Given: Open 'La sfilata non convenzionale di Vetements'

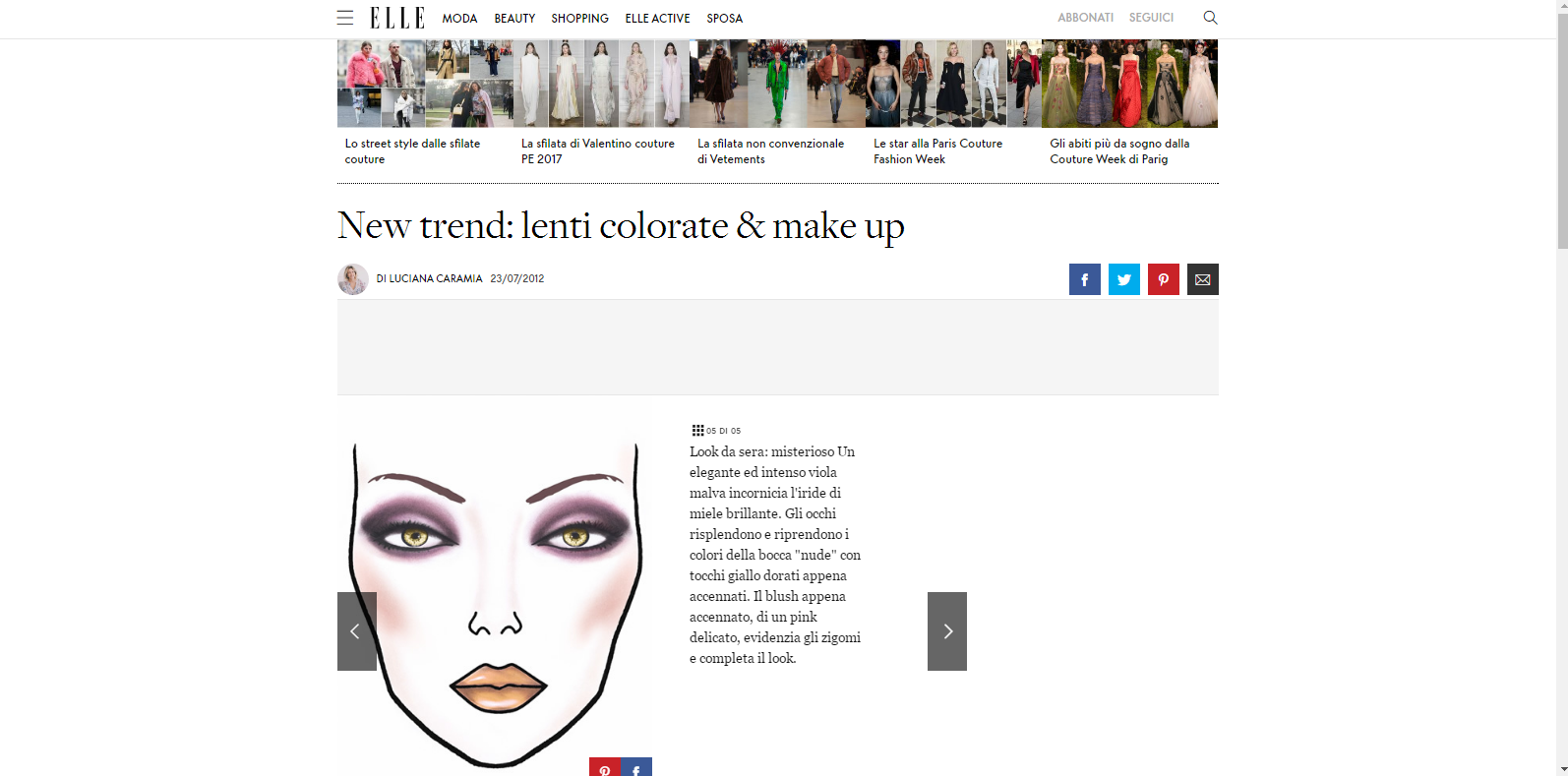Looking at the screenshot, I should 770,150.
